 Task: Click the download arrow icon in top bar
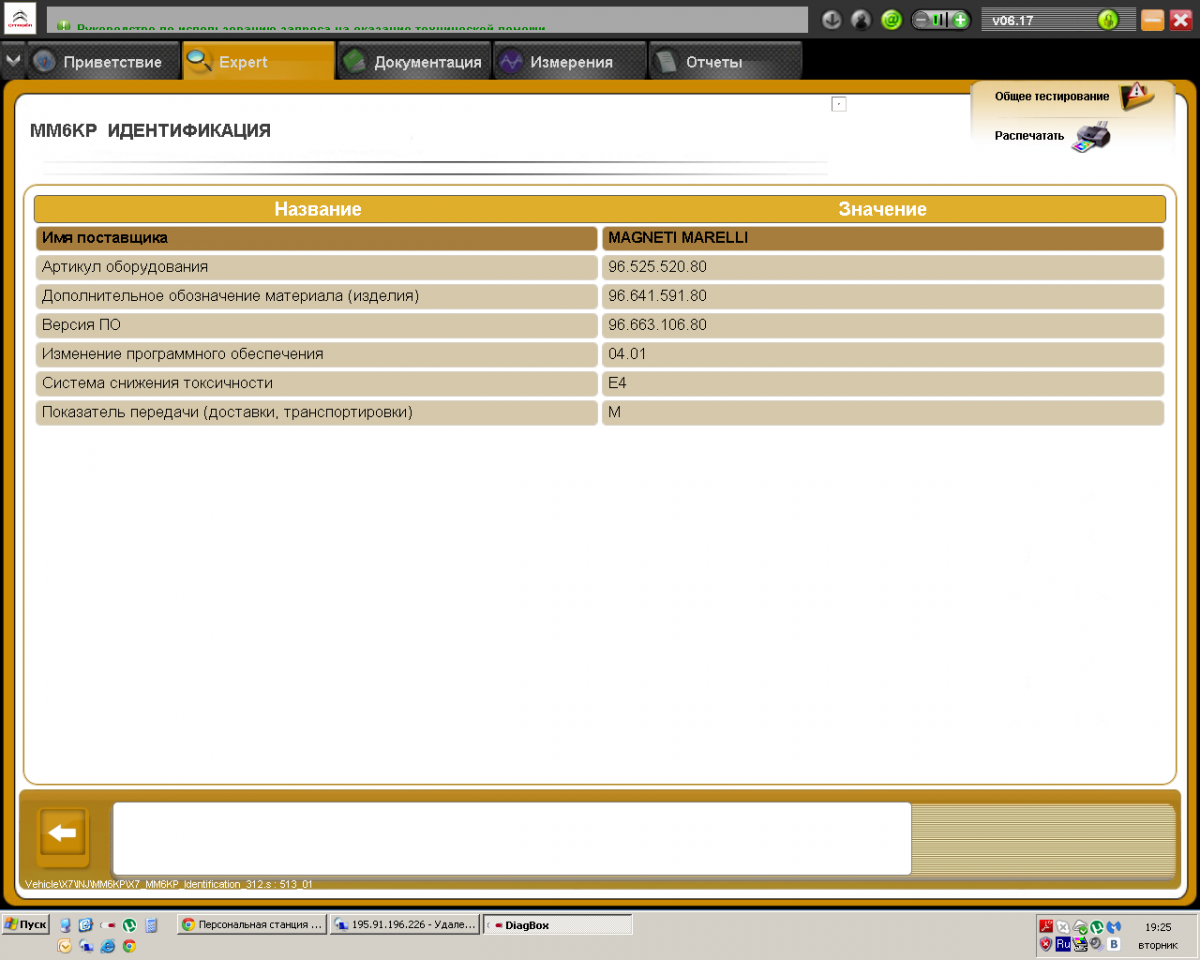pyautogui.click(x=831, y=20)
